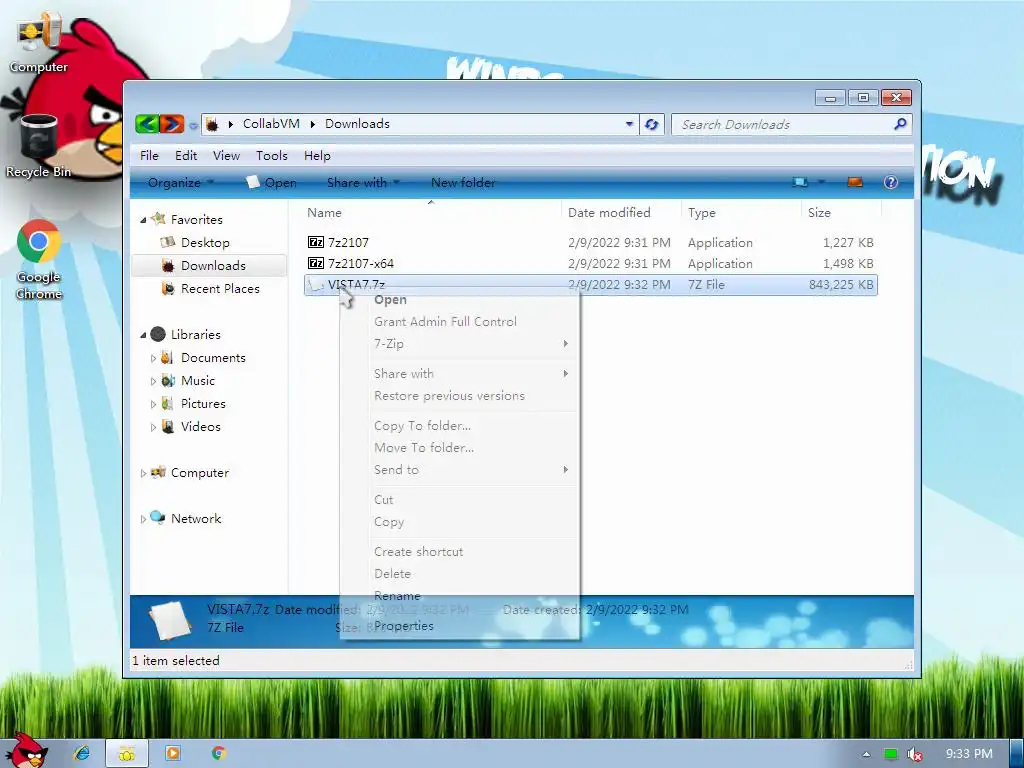Click the green Back arrow button
The image size is (1024, 768).
click(x=147, y=123)
